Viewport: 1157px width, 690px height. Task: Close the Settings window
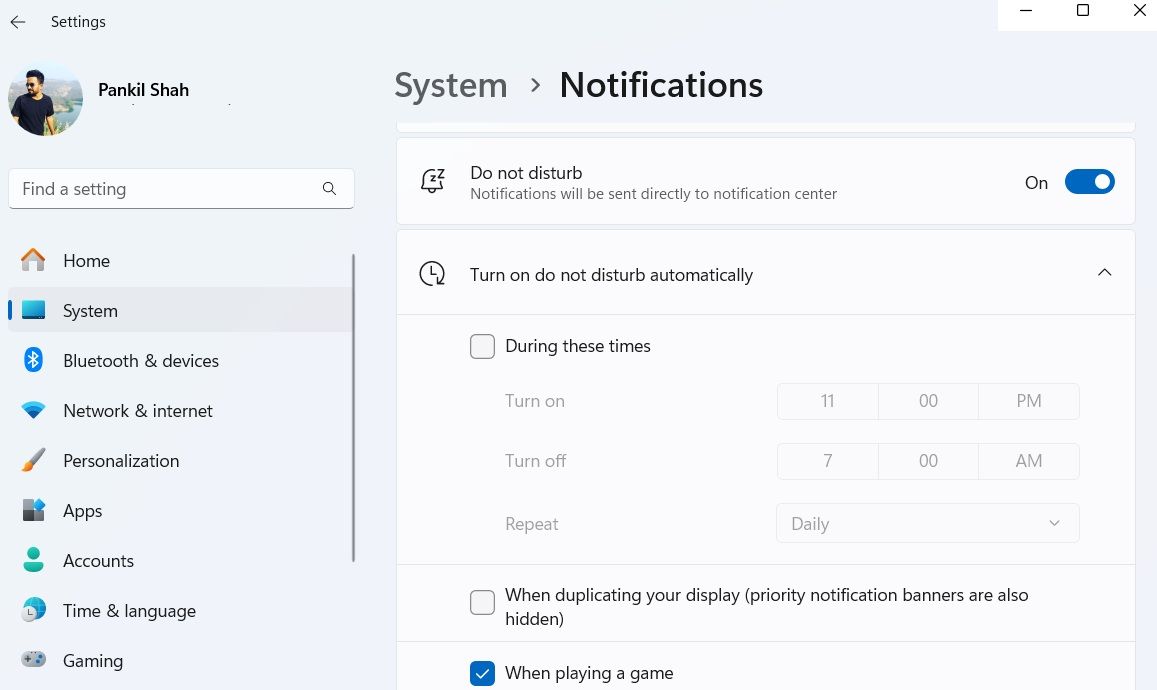click(x=1139, y=10)
